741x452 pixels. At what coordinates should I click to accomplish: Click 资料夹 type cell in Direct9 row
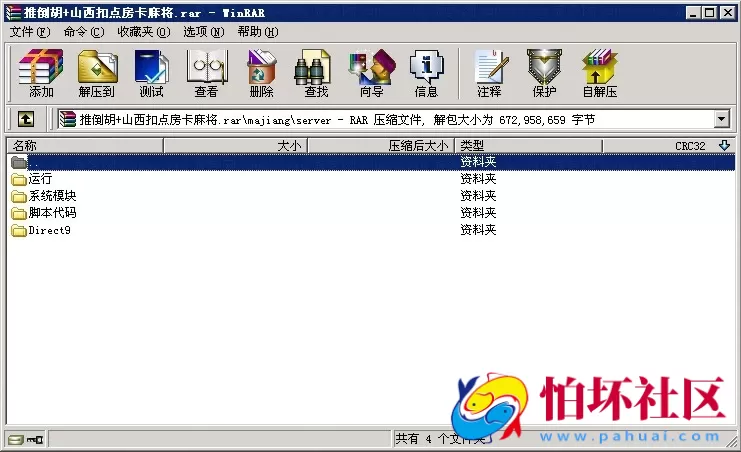[x=478, y=230]
